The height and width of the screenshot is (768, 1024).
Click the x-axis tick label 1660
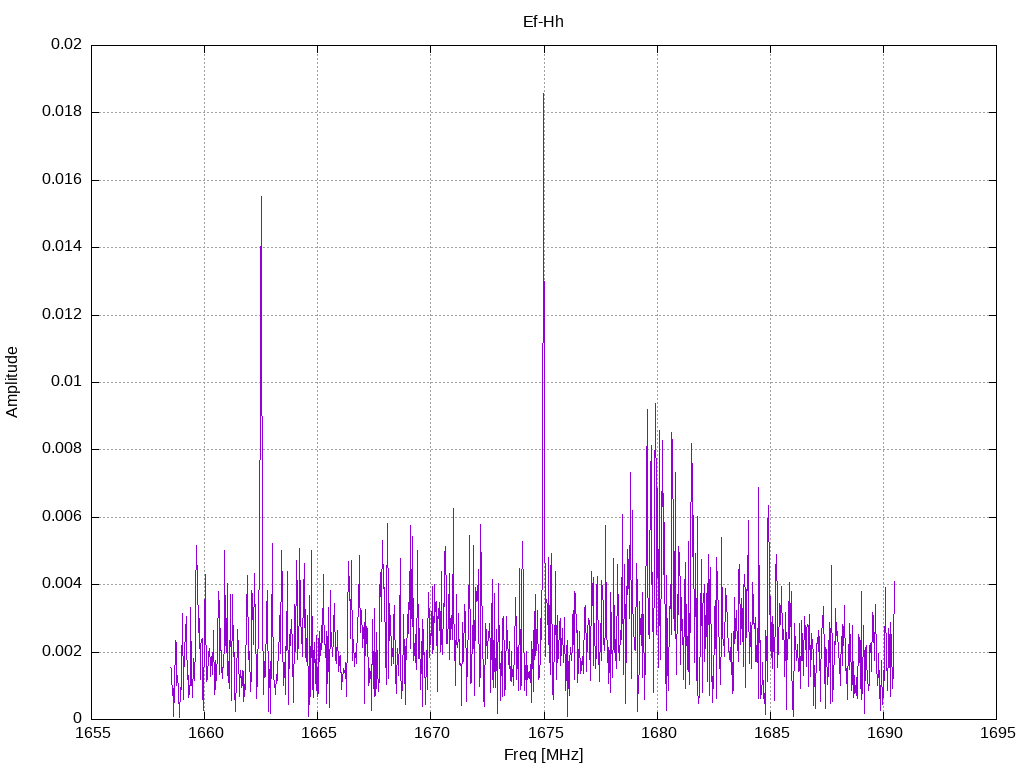(205, 733)
